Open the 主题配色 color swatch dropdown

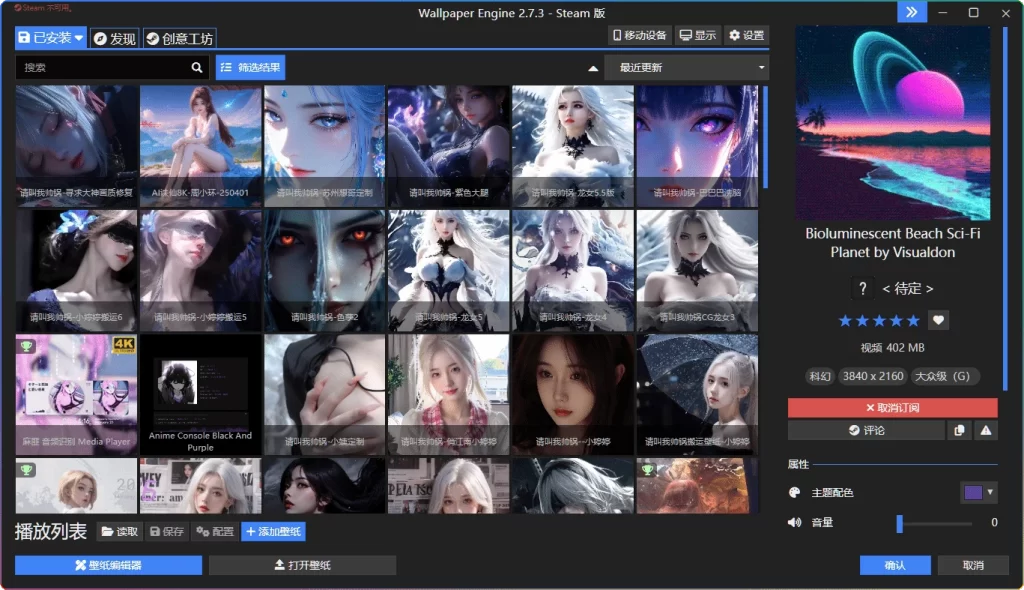tap(978, 492)
